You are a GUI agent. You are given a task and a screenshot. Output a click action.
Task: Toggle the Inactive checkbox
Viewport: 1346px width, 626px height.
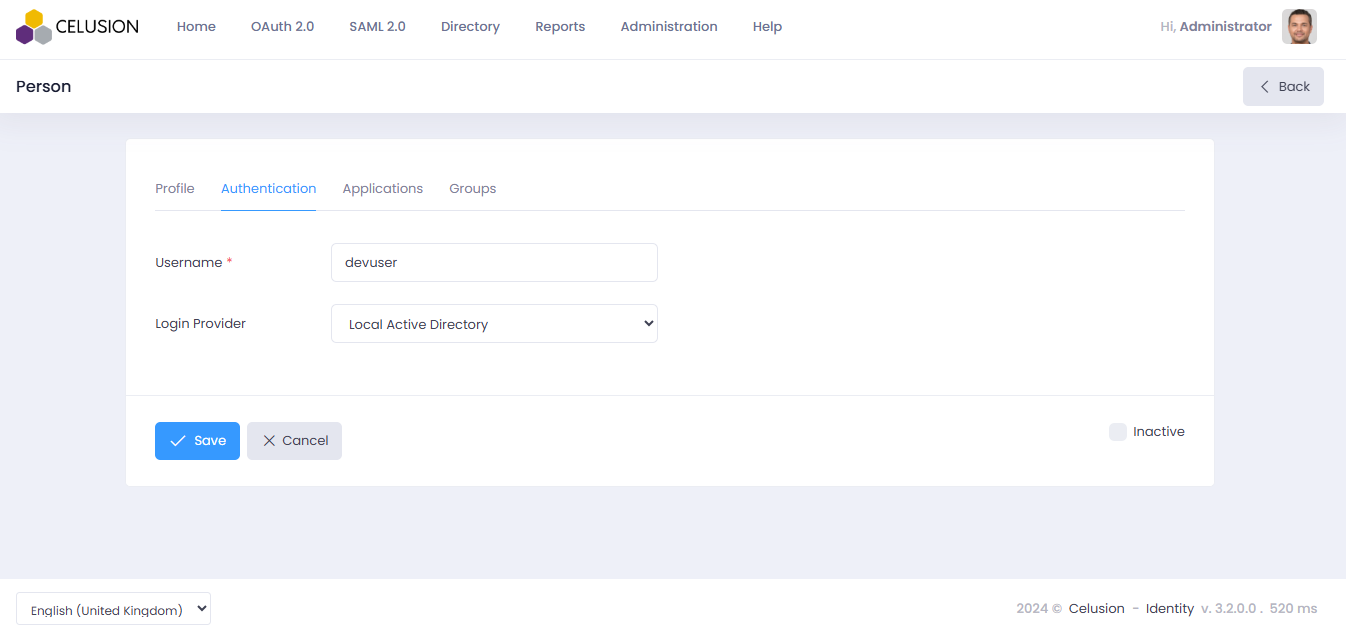[x=1118, y=432]
